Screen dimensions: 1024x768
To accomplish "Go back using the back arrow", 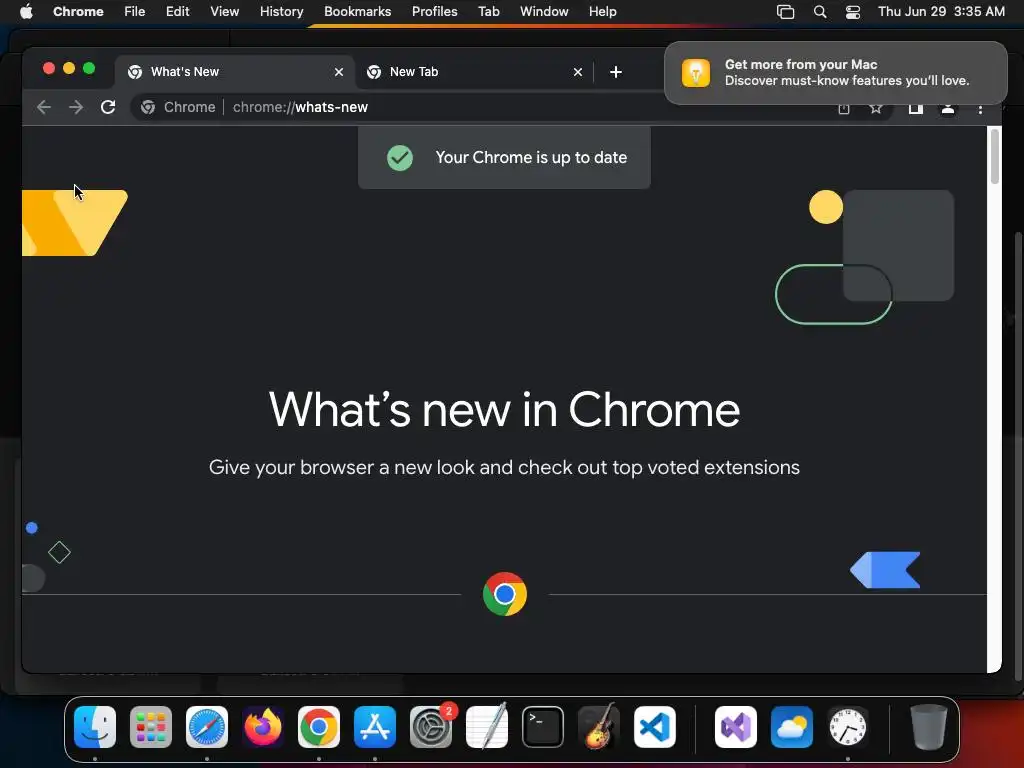I will tap(44, 107).
